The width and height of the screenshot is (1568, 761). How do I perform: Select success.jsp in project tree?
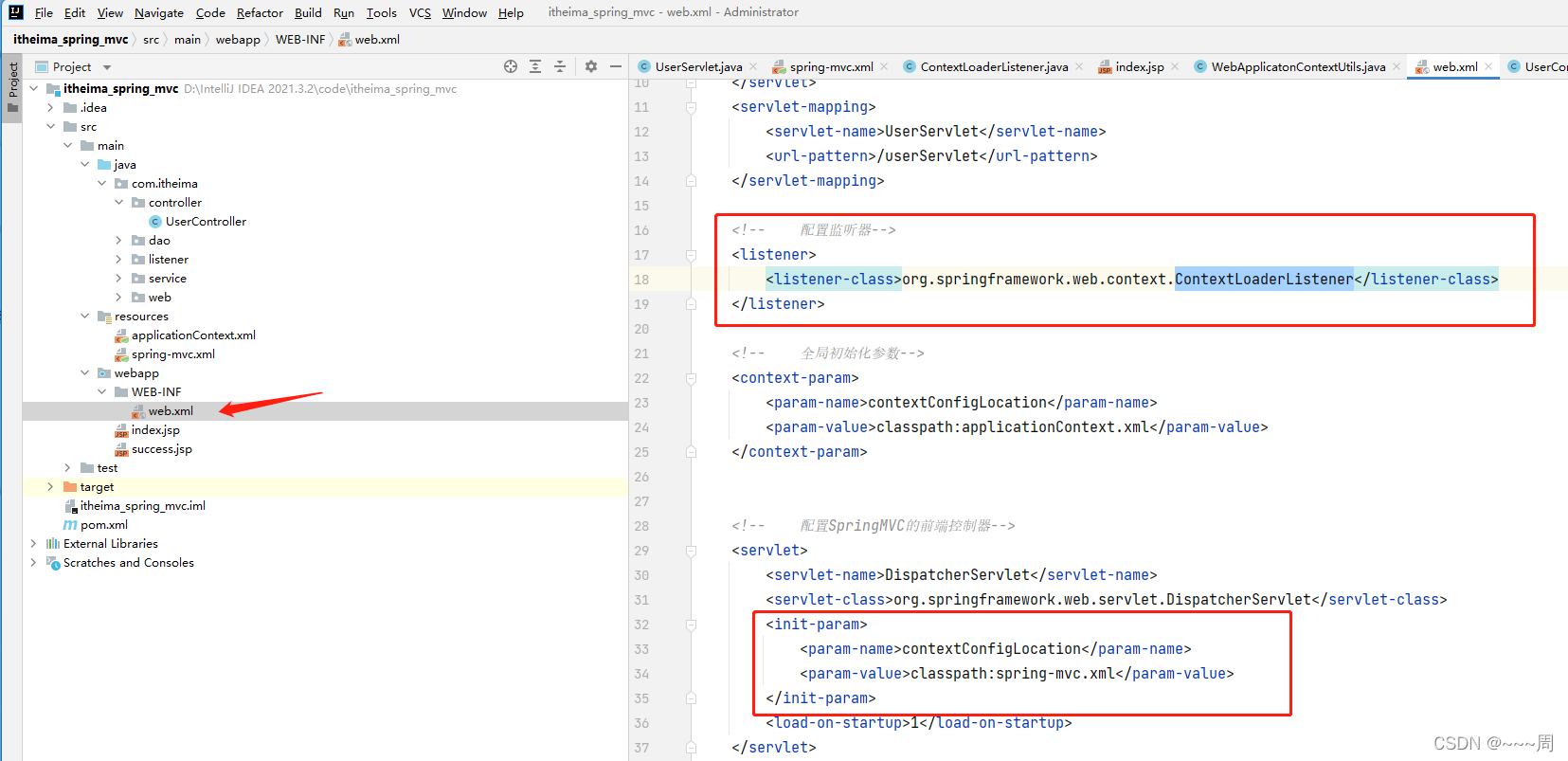[x=162, y=448]
